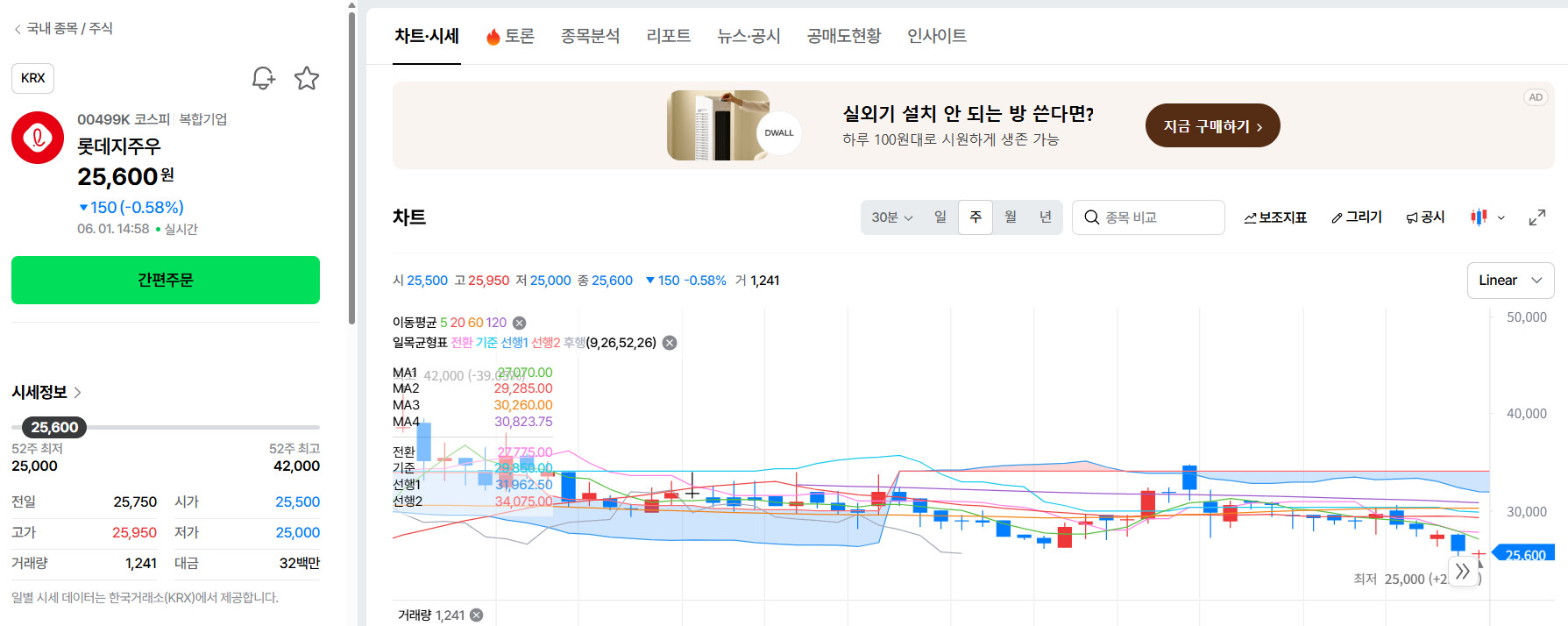Click the DWALL product ad thumbnail
The width and height of the screenshot is (1568, 626).
coord(734,124)
